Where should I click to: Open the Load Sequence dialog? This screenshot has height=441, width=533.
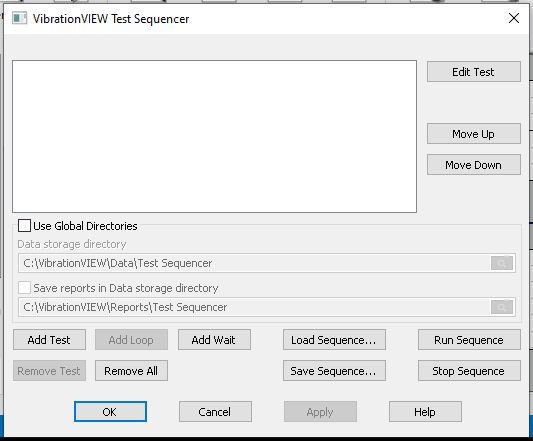(334, 340)
